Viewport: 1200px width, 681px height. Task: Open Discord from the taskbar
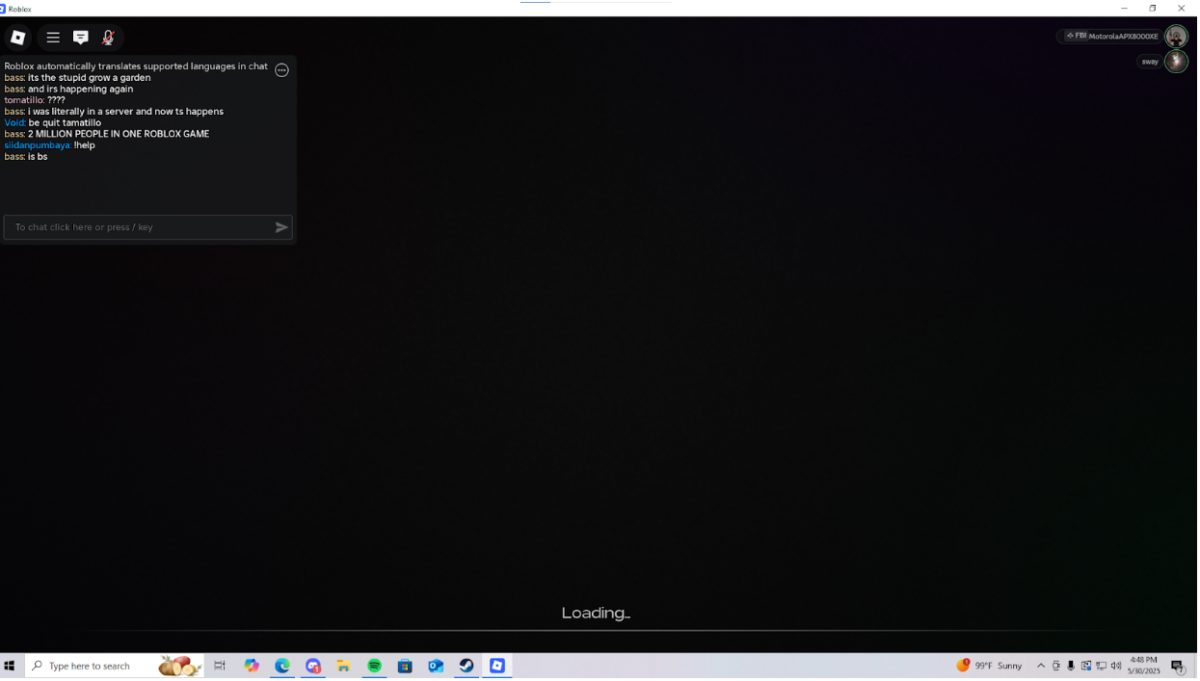click(x=314, y=666)
